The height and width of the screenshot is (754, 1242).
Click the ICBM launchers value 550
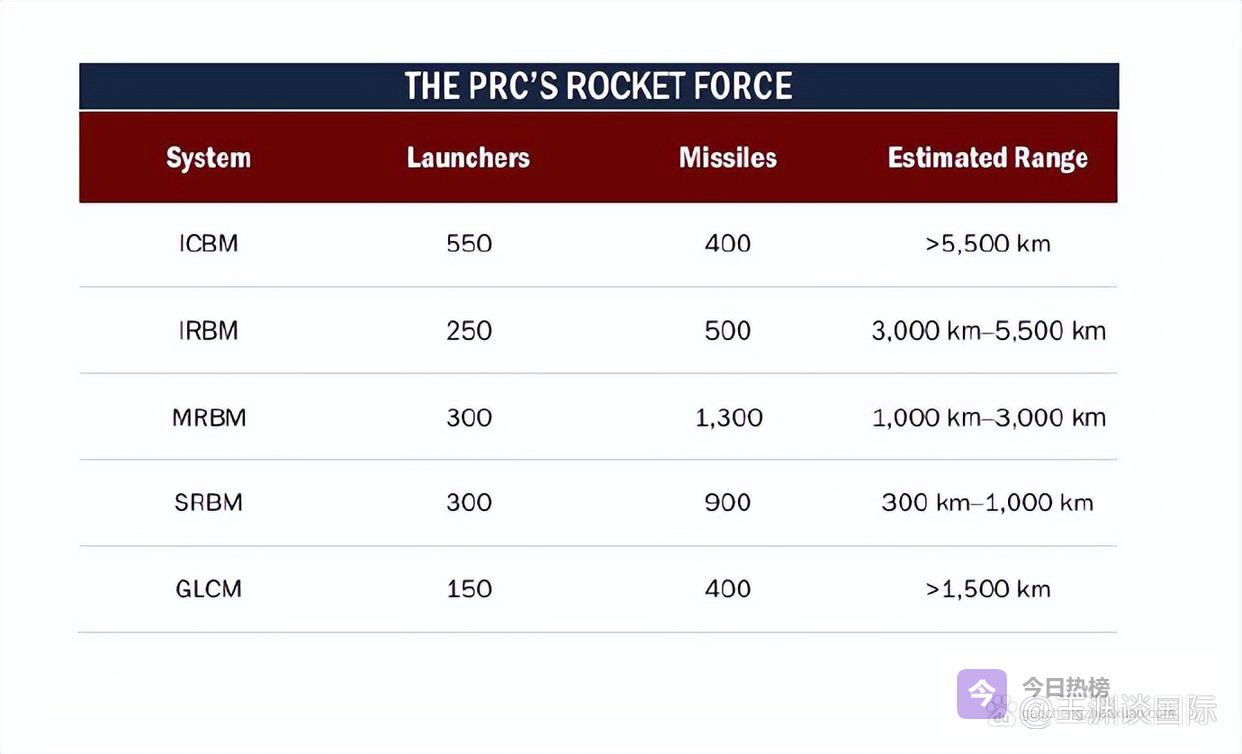pos(469,243)
